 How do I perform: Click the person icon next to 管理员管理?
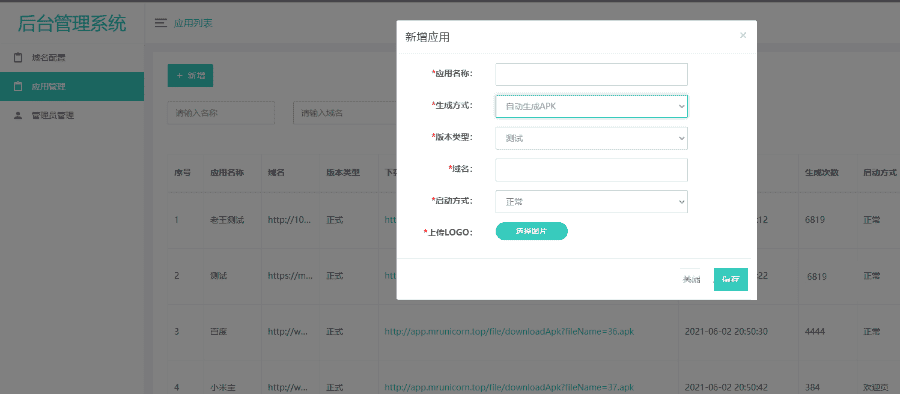tap(18, 115)
